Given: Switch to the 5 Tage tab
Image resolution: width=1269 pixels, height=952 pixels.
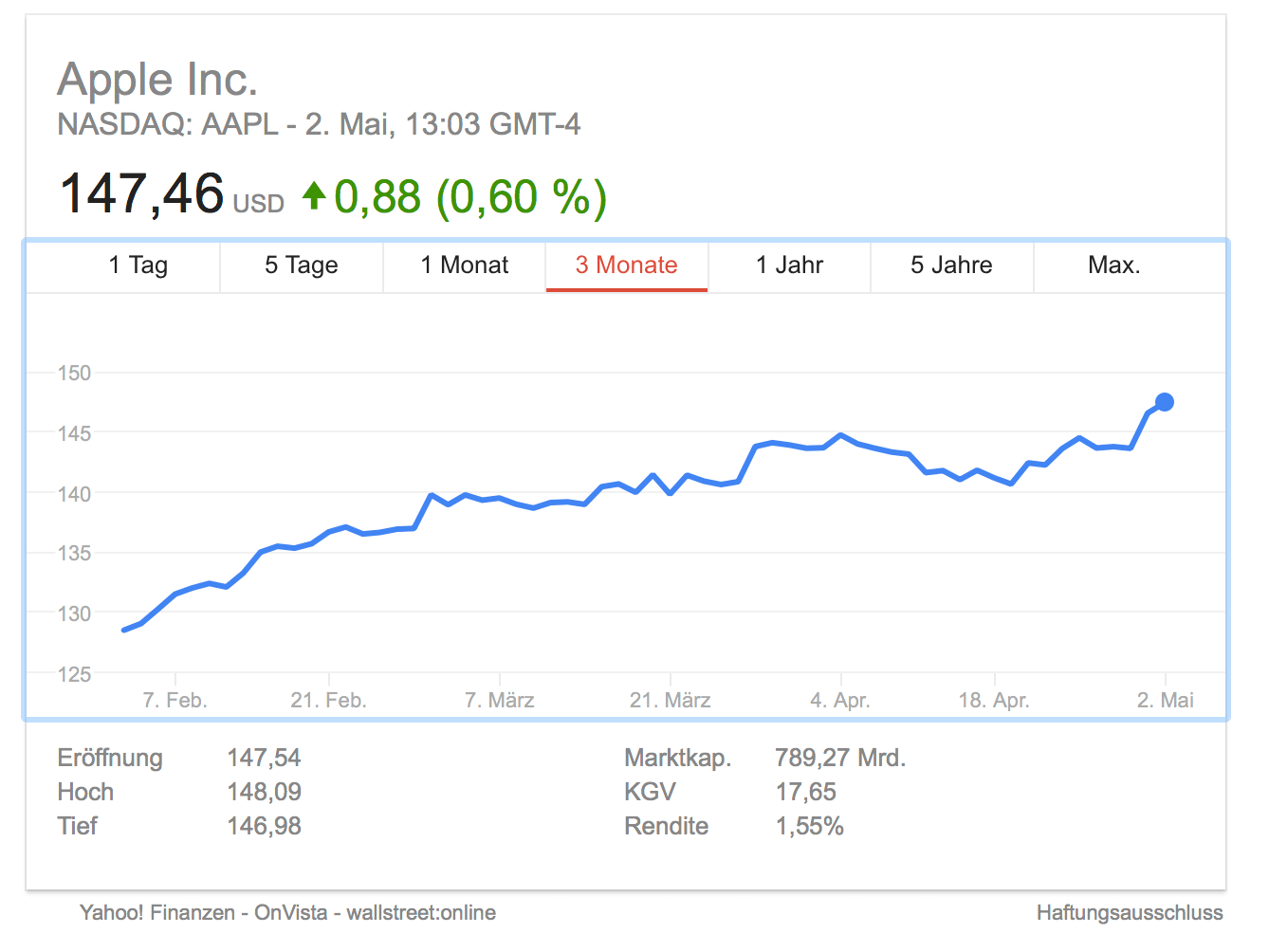Looking at the screenshot, I should (302, 265).
